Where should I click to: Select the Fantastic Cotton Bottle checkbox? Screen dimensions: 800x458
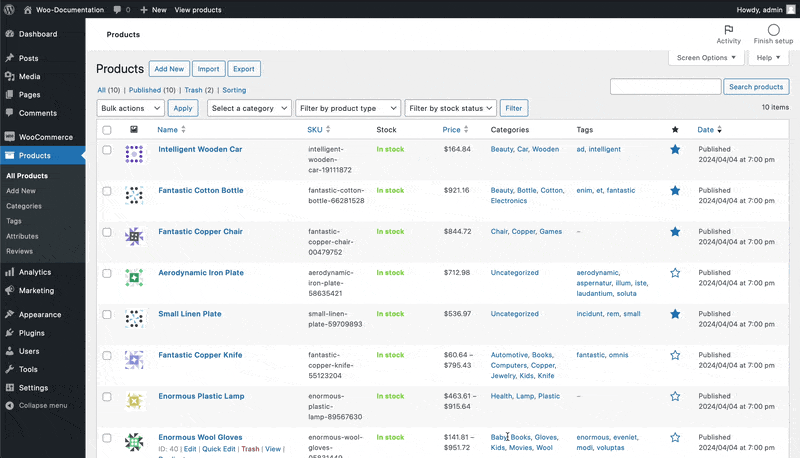tap(107, 191)
